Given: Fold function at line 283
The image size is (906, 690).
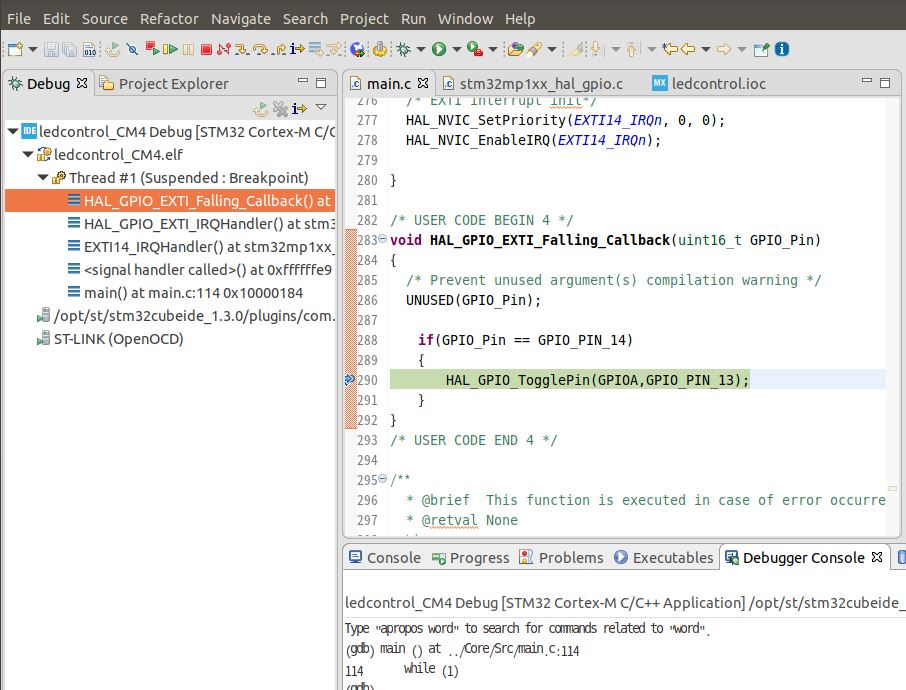Looking at the screenshot, I should pyautogui.click(x=383, y=239).
